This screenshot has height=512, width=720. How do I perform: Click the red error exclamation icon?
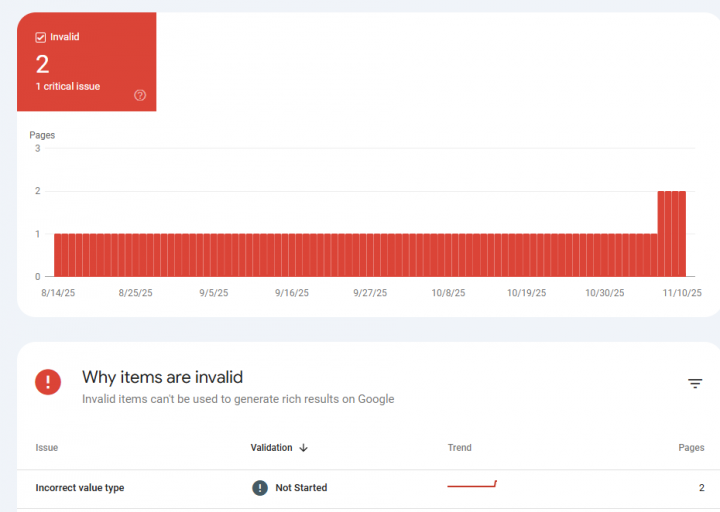pyautogui.click(x=48, y=382)
